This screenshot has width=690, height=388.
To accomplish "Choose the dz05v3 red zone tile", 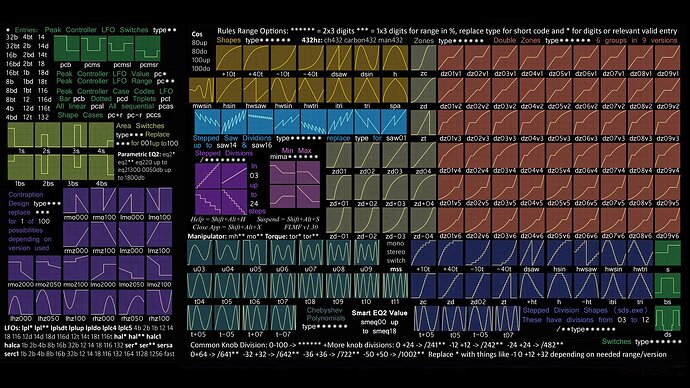I will (559, 122).
